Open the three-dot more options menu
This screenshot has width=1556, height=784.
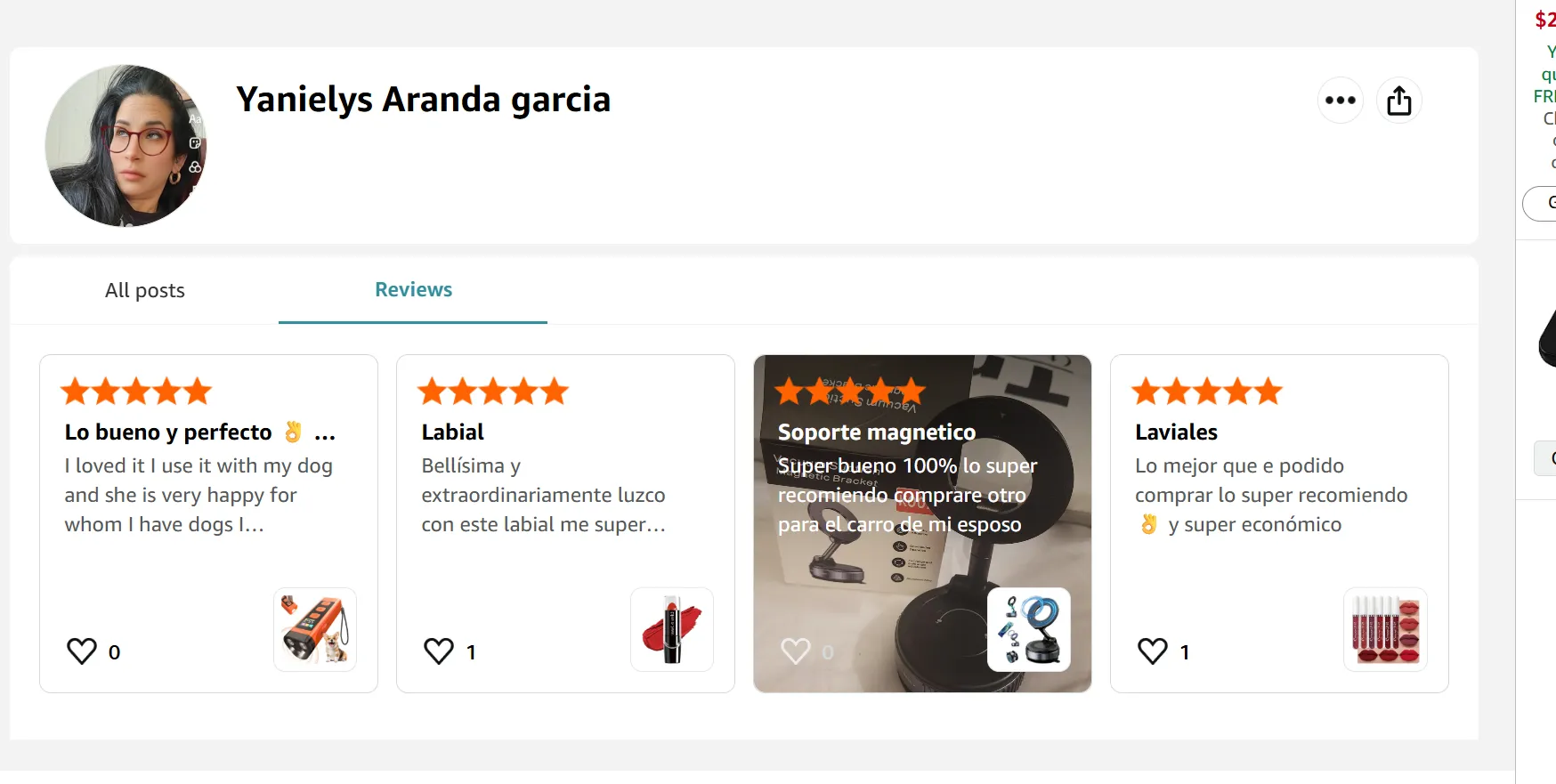pyautogui.click(x=1340, y=101)
